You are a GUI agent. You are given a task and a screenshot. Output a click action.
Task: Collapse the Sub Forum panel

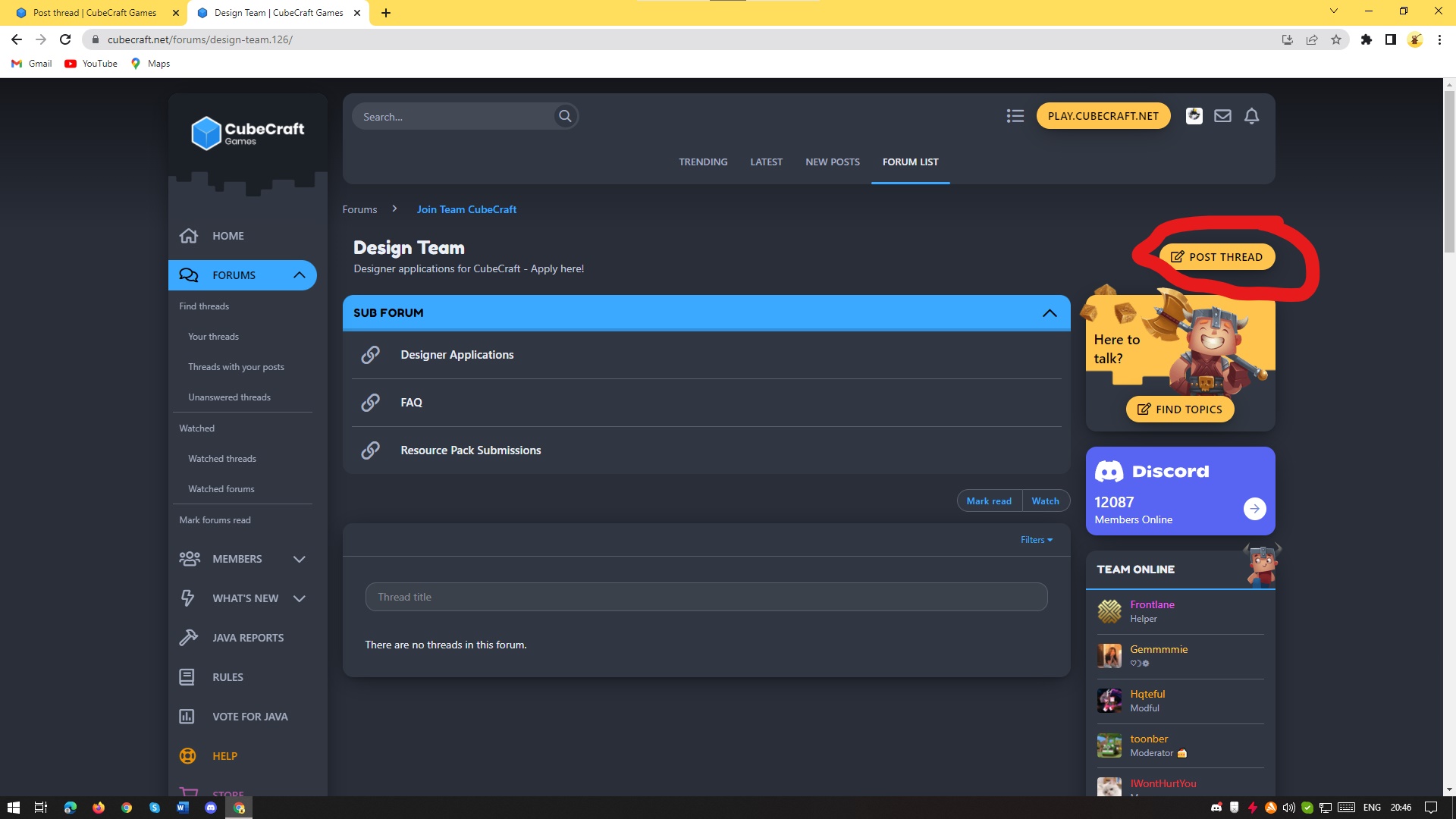(x=1050, y=313)
